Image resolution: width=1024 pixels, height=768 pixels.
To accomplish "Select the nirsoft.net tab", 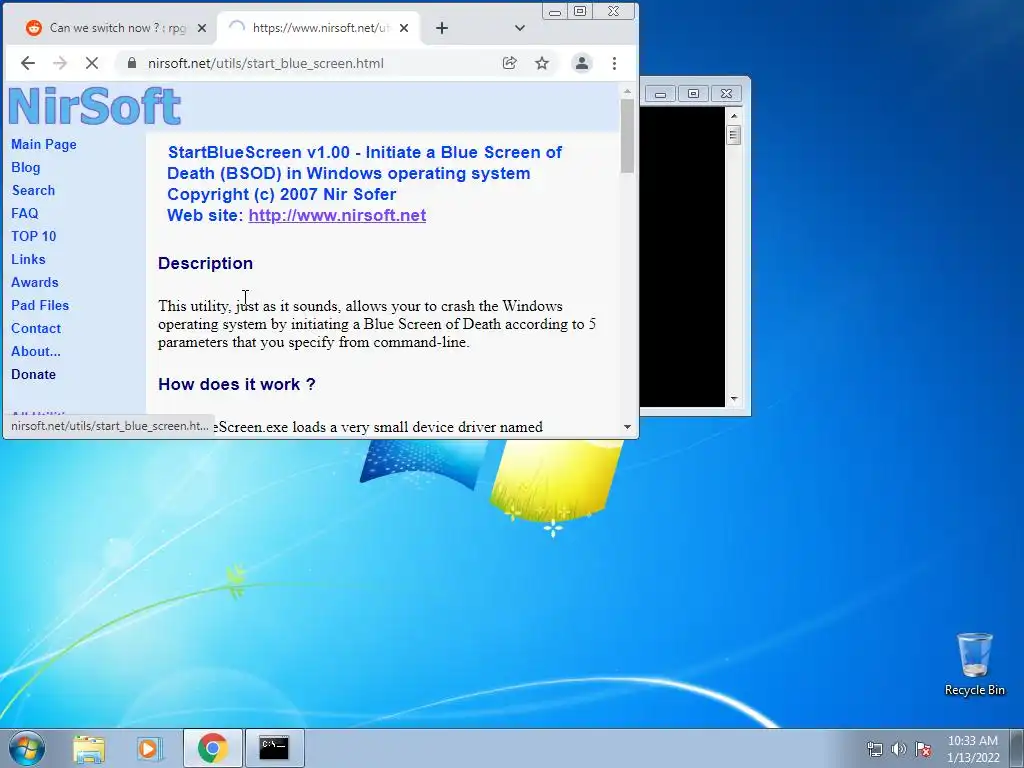I will (x=319, y=28).
